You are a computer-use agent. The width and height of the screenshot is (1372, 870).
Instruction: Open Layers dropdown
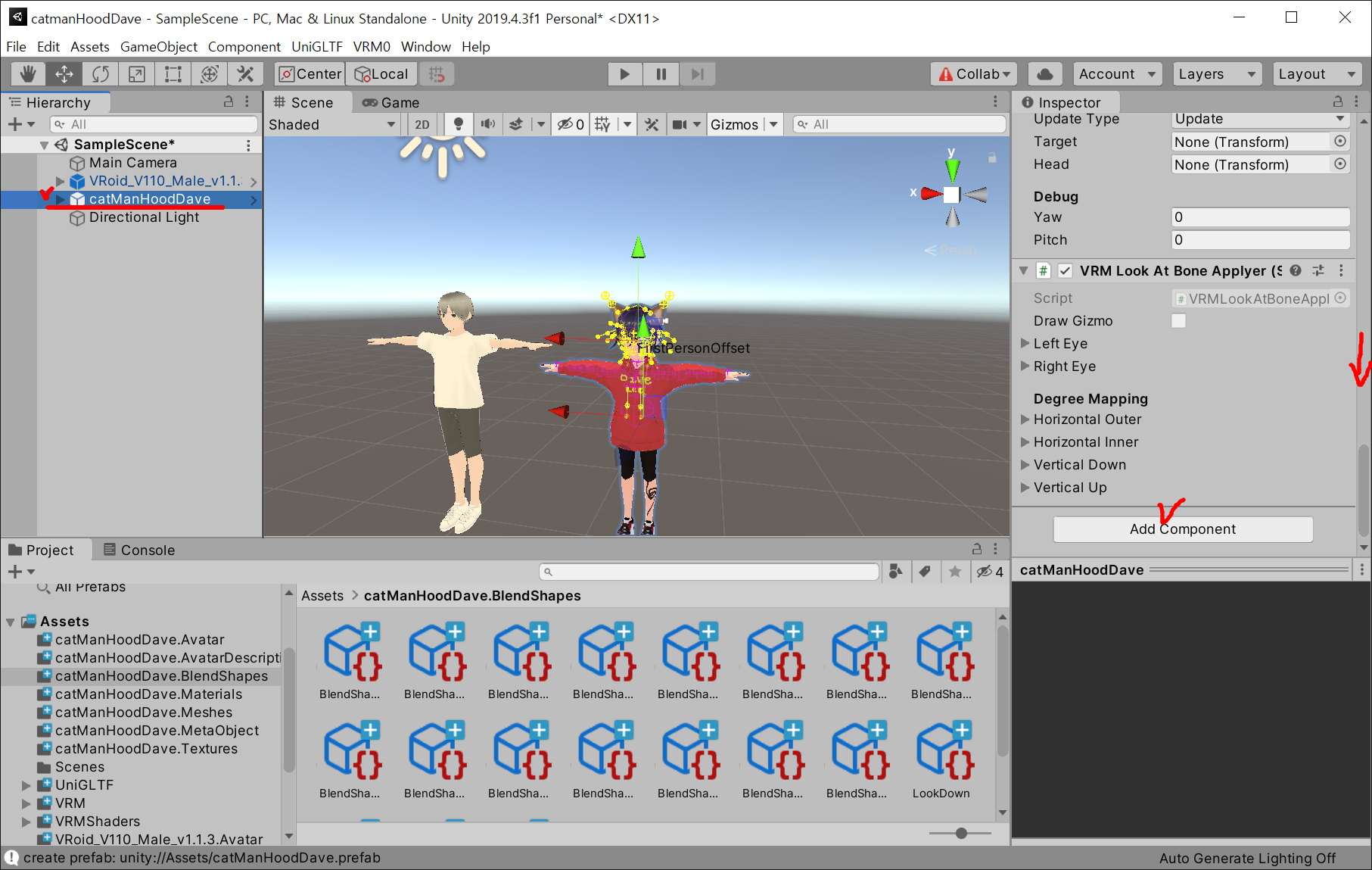[x=1217, y=74]
